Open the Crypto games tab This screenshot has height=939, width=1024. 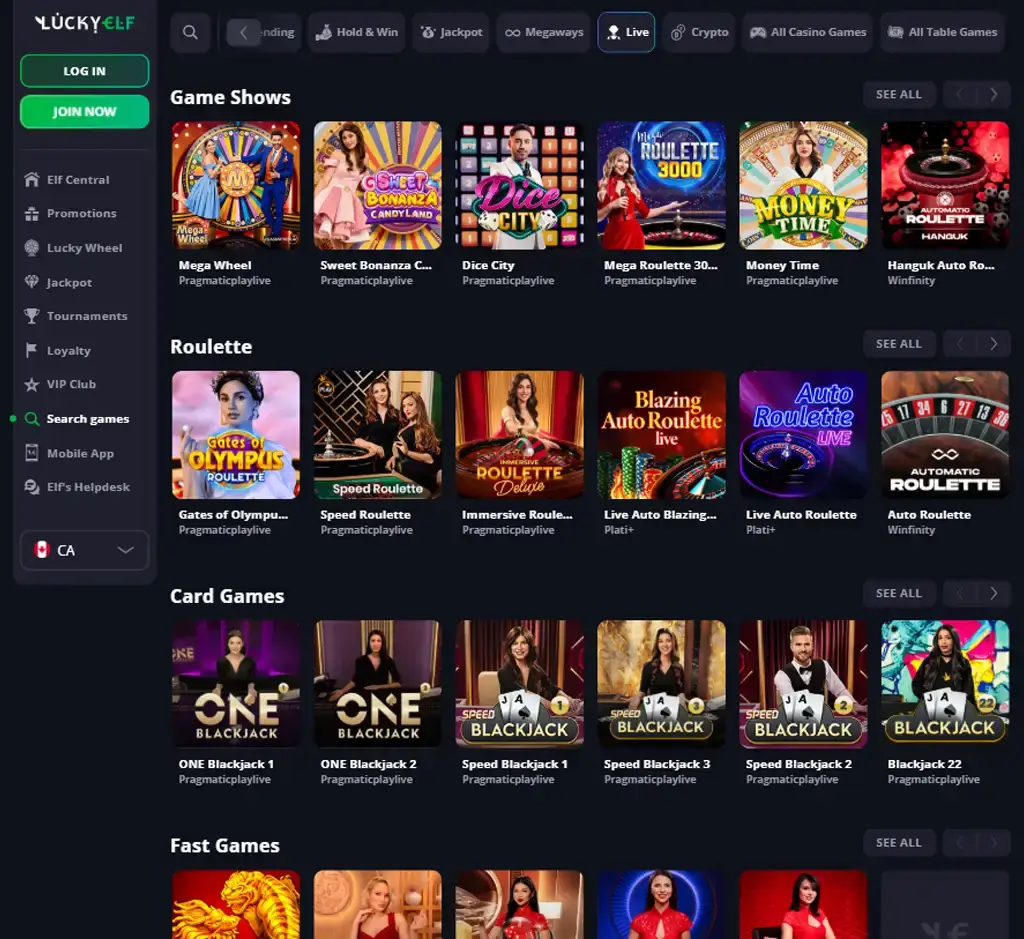[699, 32]
